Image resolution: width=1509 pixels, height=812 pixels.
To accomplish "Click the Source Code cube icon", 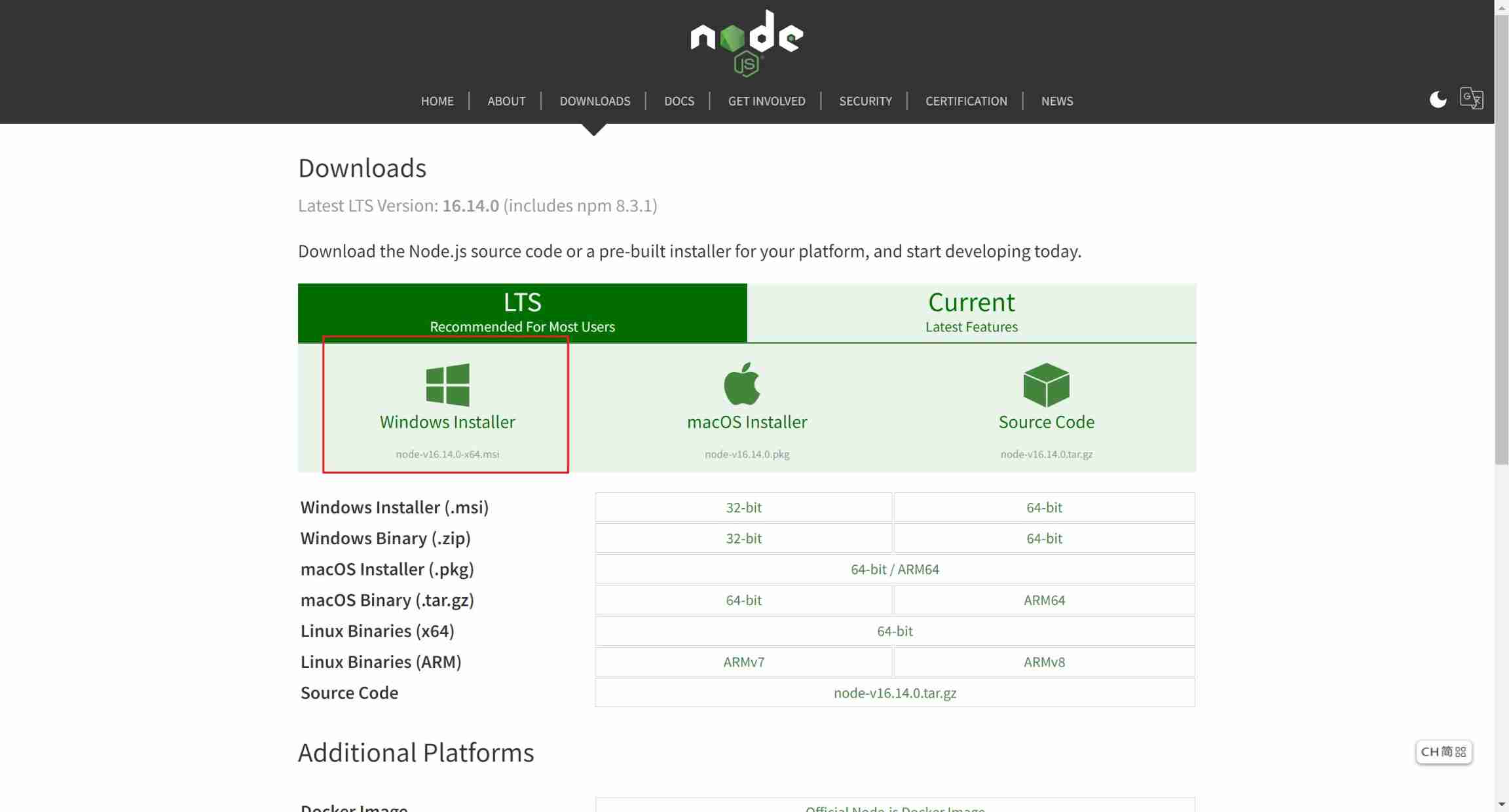I will pyautogui.click(x=1046, y=385).
